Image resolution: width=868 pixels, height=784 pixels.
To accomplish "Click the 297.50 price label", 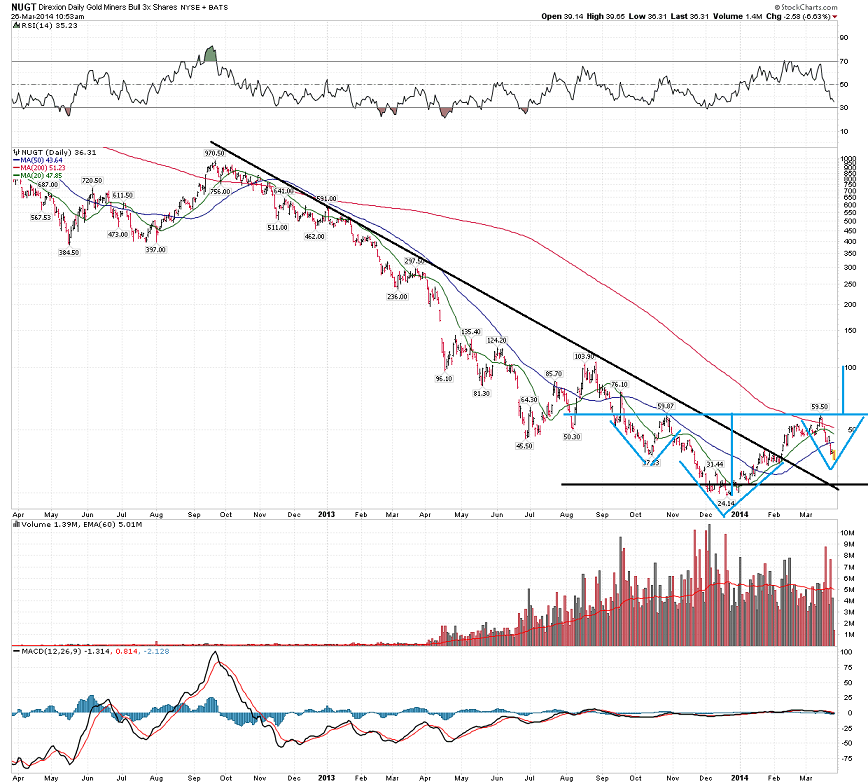I will pyautogui.click(x=414, y=261).
